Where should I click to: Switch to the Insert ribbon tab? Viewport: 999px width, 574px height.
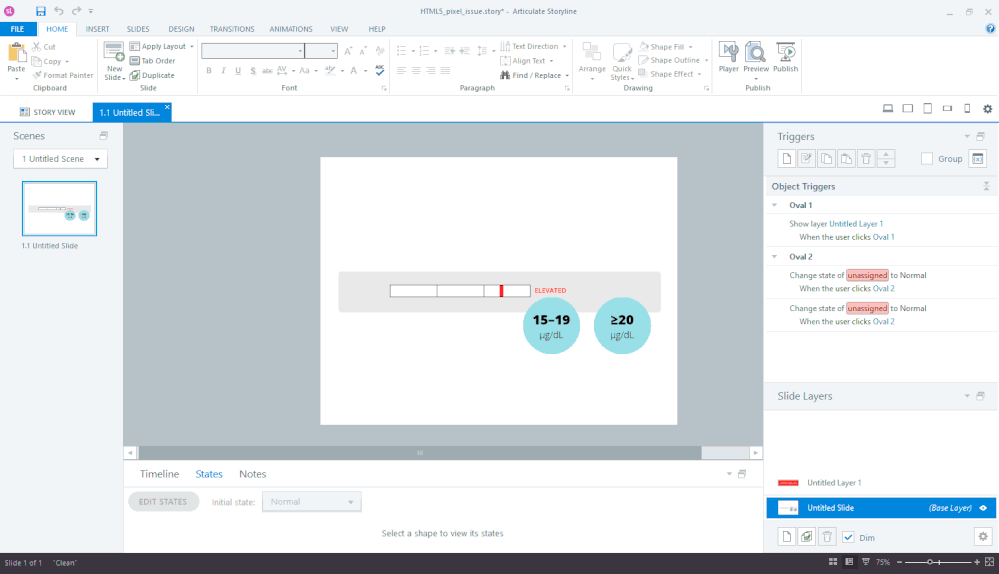tap(98, 29)
